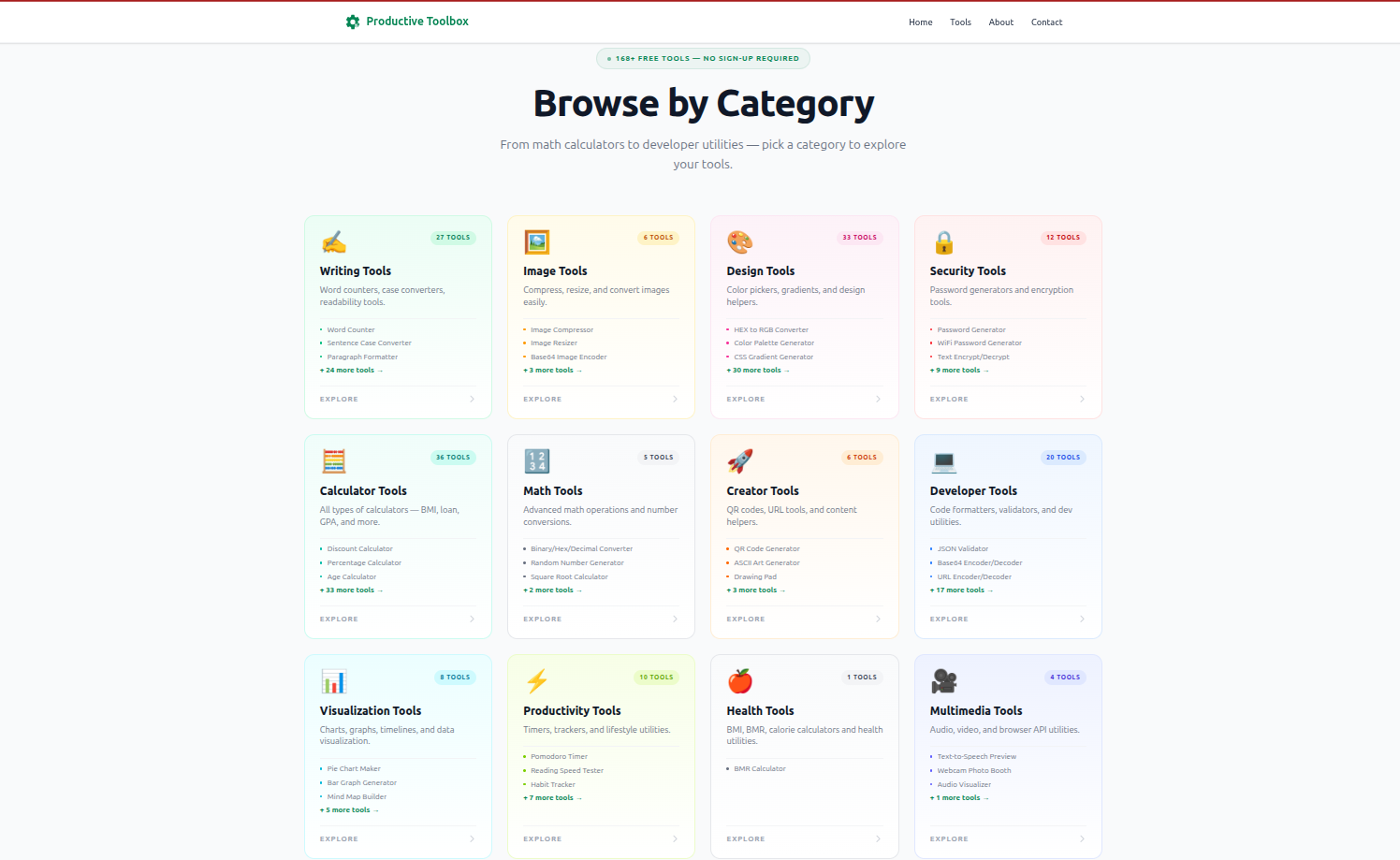
Task: Expand the Writing Tools explore chevron
Action: coord(473,399)
